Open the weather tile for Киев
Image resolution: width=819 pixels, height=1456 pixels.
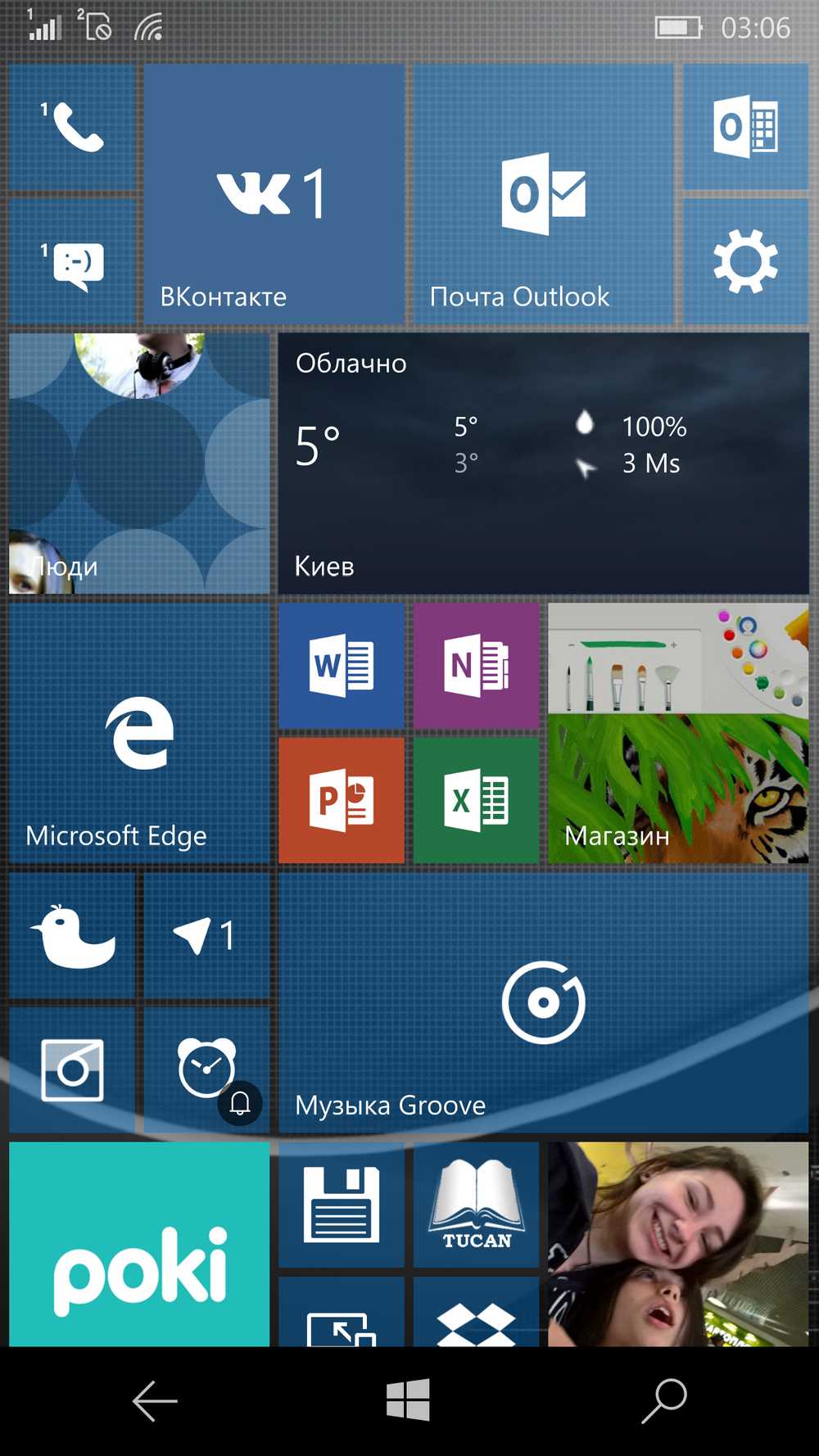(x=544, y=463)
